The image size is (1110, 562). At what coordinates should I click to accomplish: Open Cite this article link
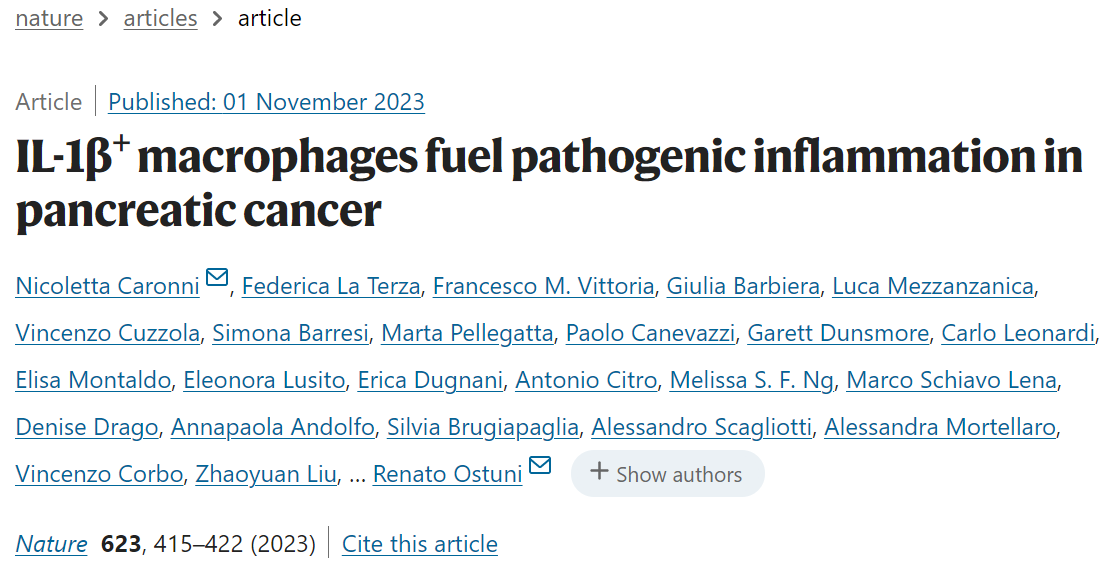tap(420, 544)
